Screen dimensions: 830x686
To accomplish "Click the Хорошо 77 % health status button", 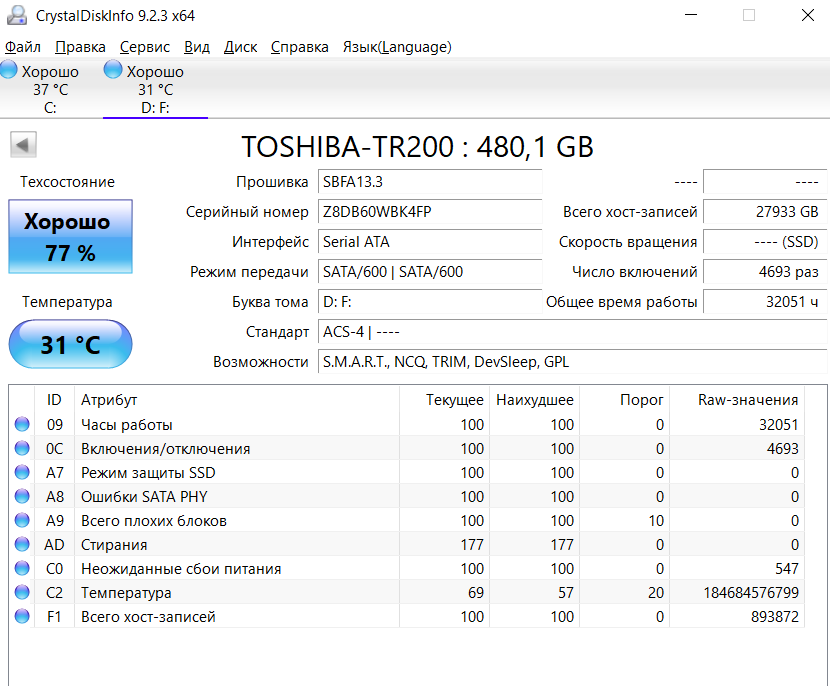I will pyautogui.click(x=70, y=236).
